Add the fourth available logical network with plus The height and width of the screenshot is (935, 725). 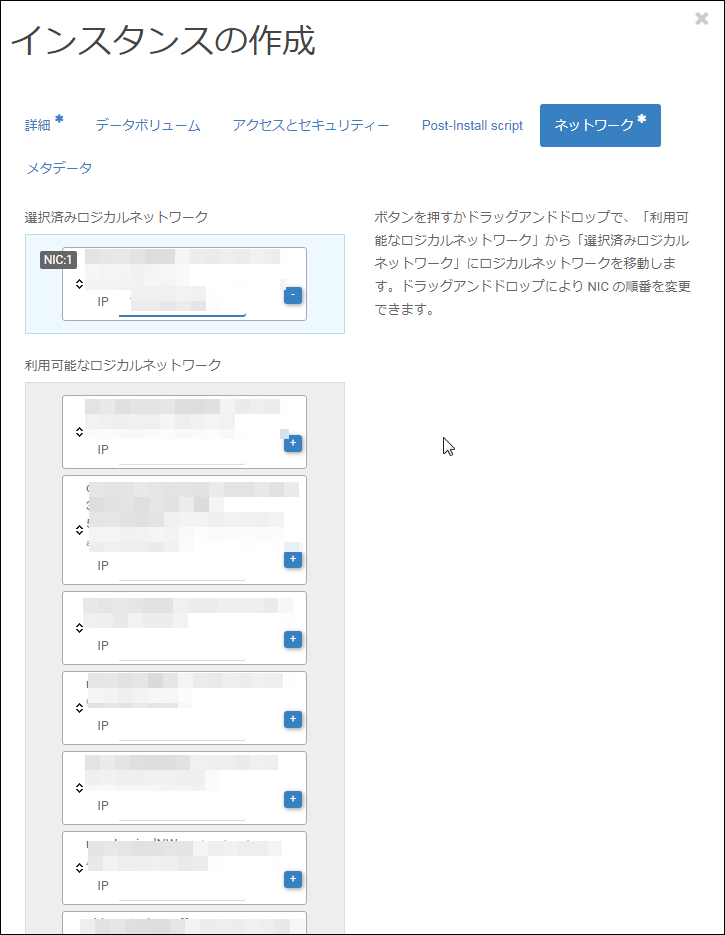[293, 719]
